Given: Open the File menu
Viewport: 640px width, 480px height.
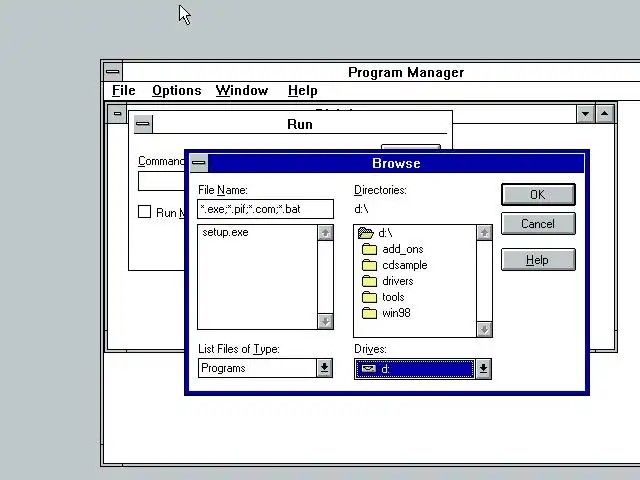Looking at the screenshot, I should 124,90.
